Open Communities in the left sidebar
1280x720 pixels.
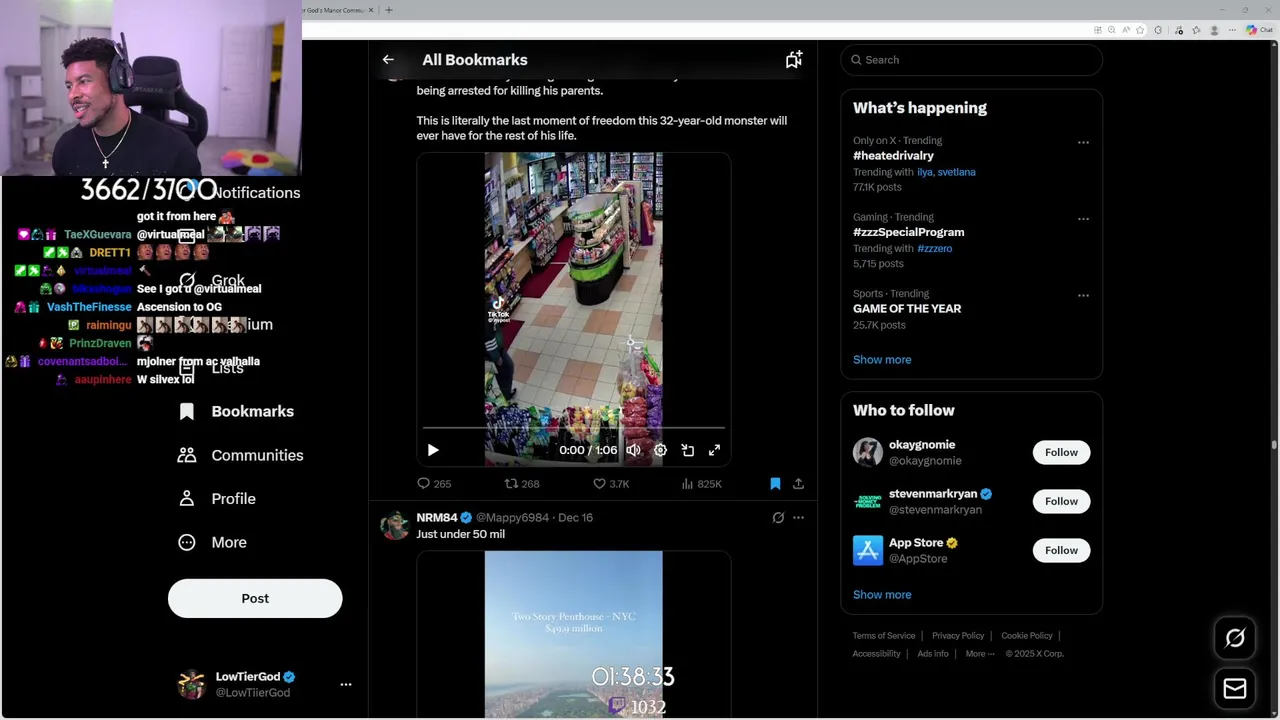click(x=240, y=455)
